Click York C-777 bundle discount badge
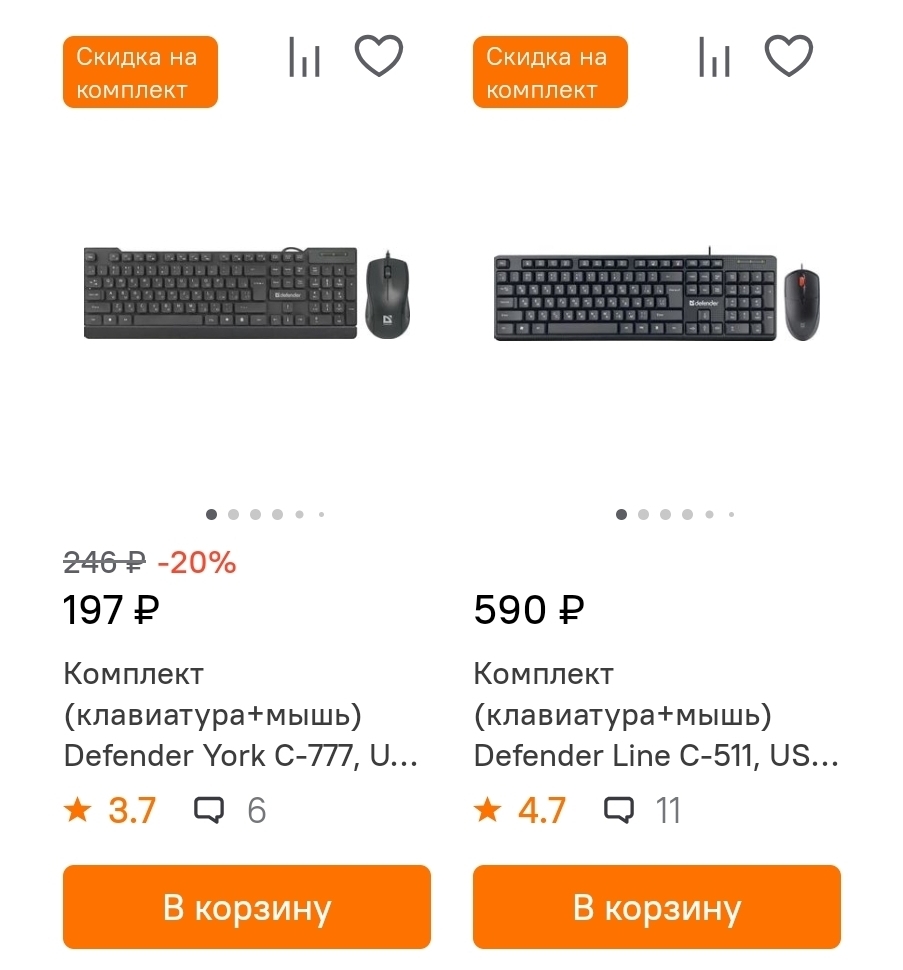The image size is (903, 970). click(140, 72)
